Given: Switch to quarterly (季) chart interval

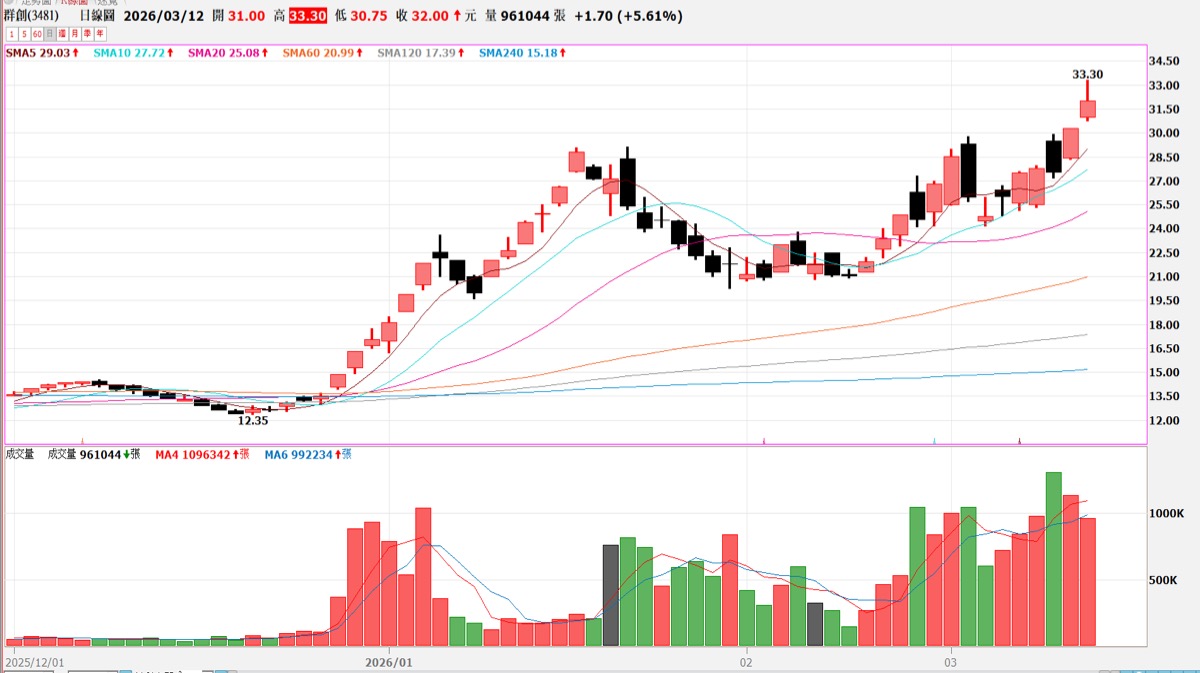Looking at the screenshot, I should (88, 34).
